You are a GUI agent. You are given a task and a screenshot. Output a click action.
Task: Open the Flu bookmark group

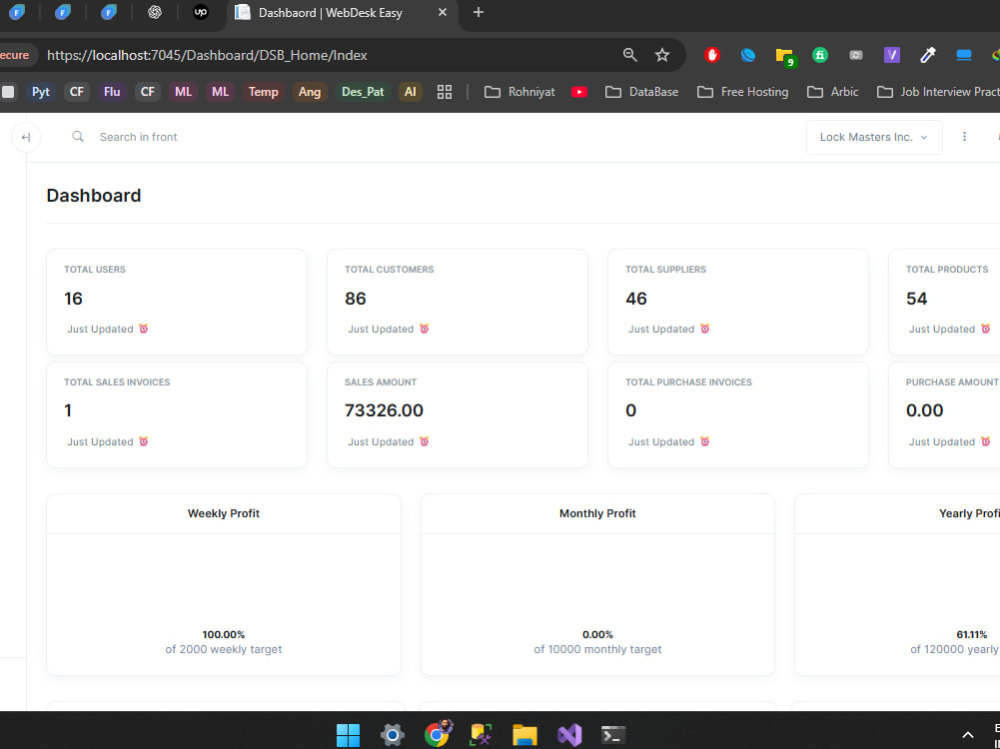[112, 92]
